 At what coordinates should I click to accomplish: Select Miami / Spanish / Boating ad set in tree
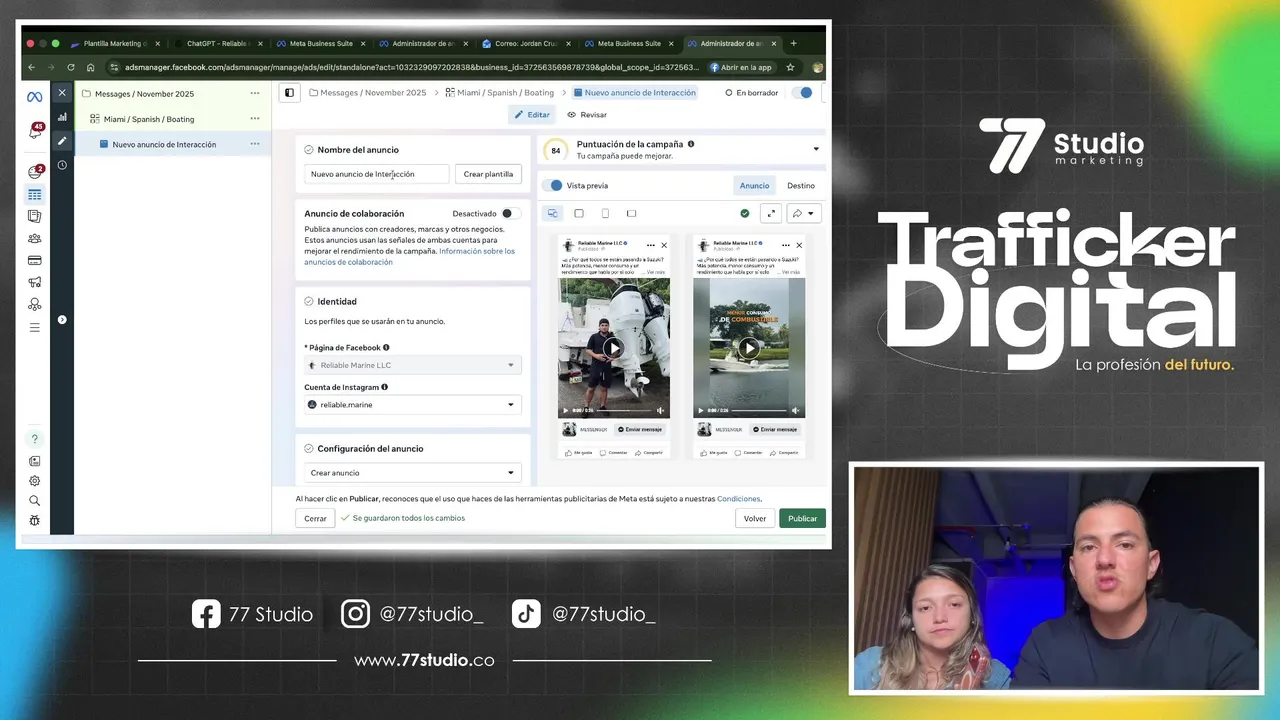point(149,119)
